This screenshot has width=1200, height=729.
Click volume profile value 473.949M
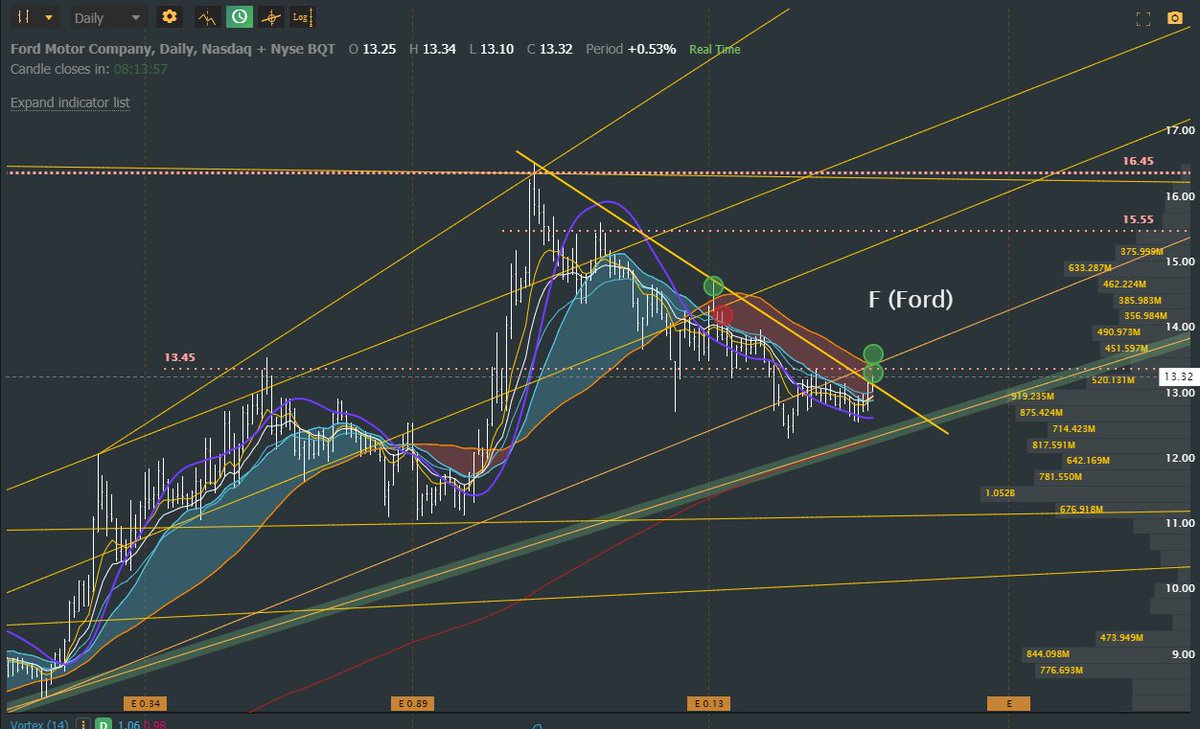pyautogui.click(x=1121, y=638)
